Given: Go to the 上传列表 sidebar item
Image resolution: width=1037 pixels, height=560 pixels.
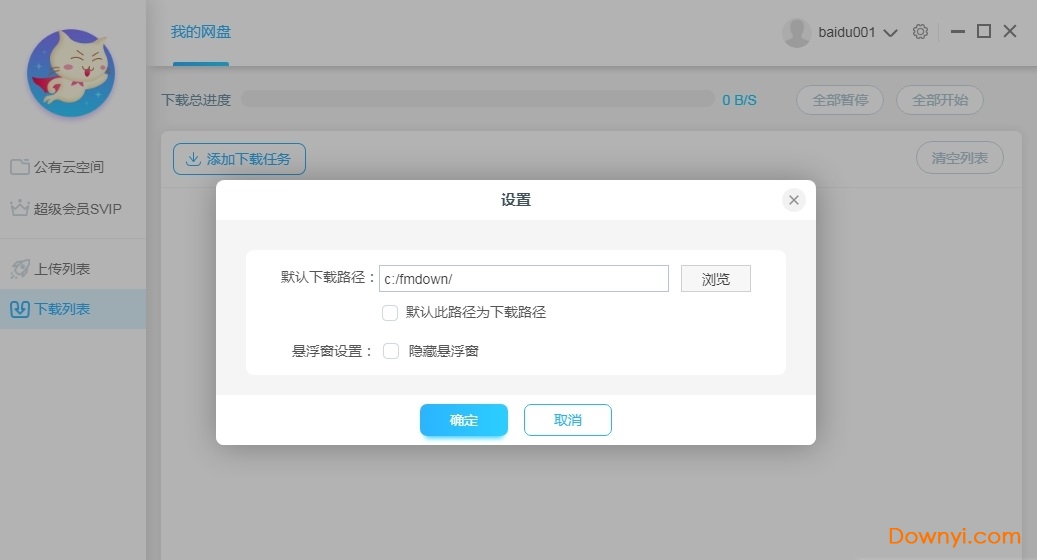Looking at the screenshot, I should point(73,269).
